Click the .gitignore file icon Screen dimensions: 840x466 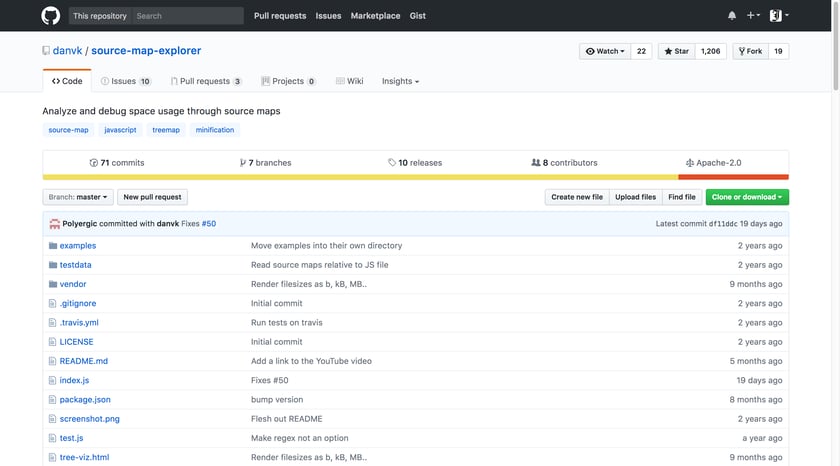[52, 303]
